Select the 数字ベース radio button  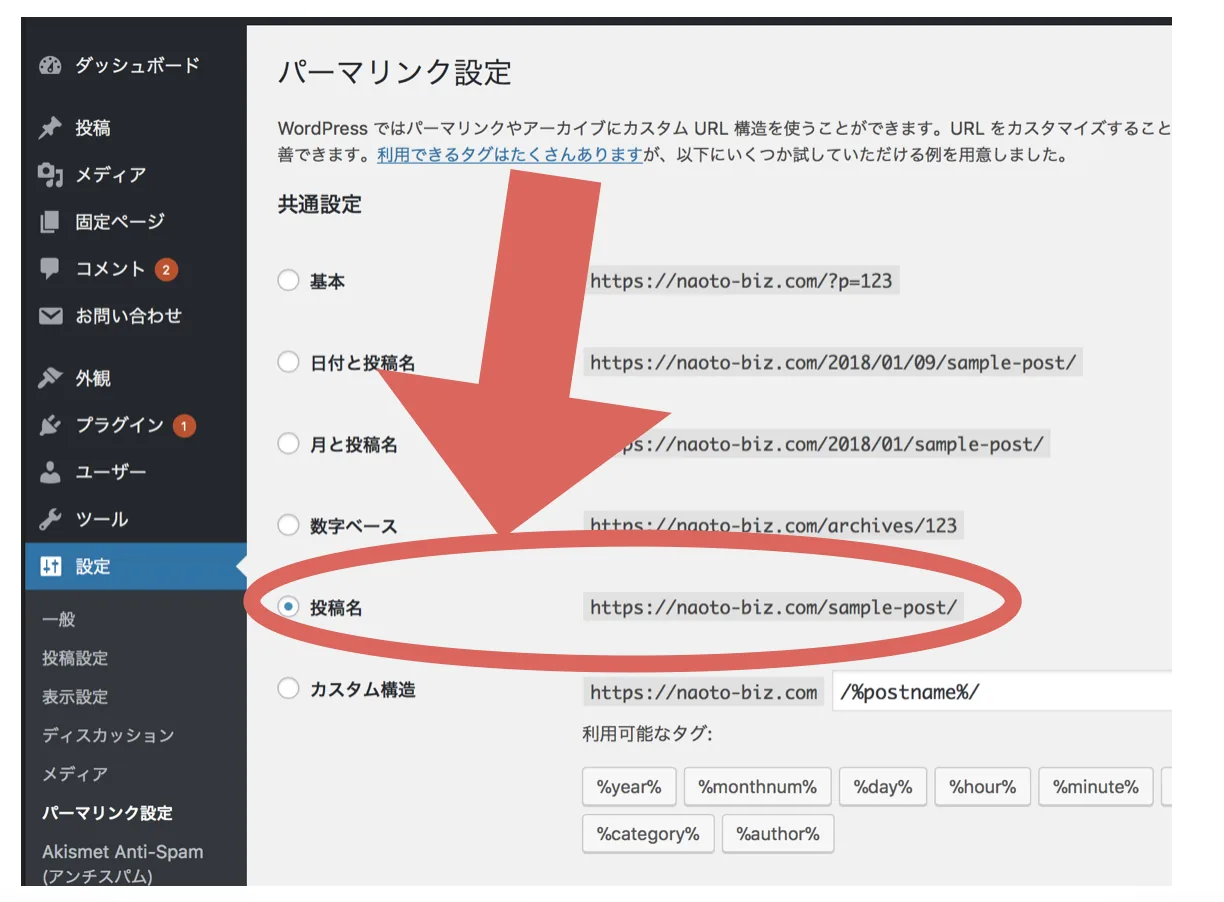click(288, 525)
